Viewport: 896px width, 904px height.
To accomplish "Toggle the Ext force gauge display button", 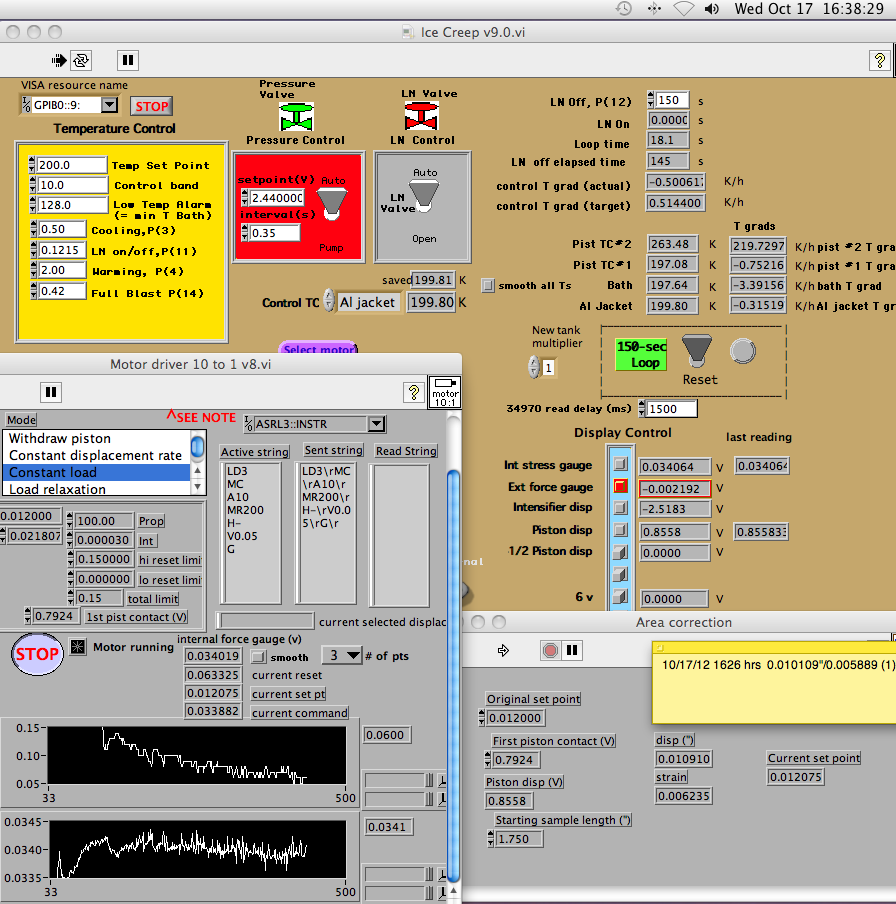I will [621, 487].
